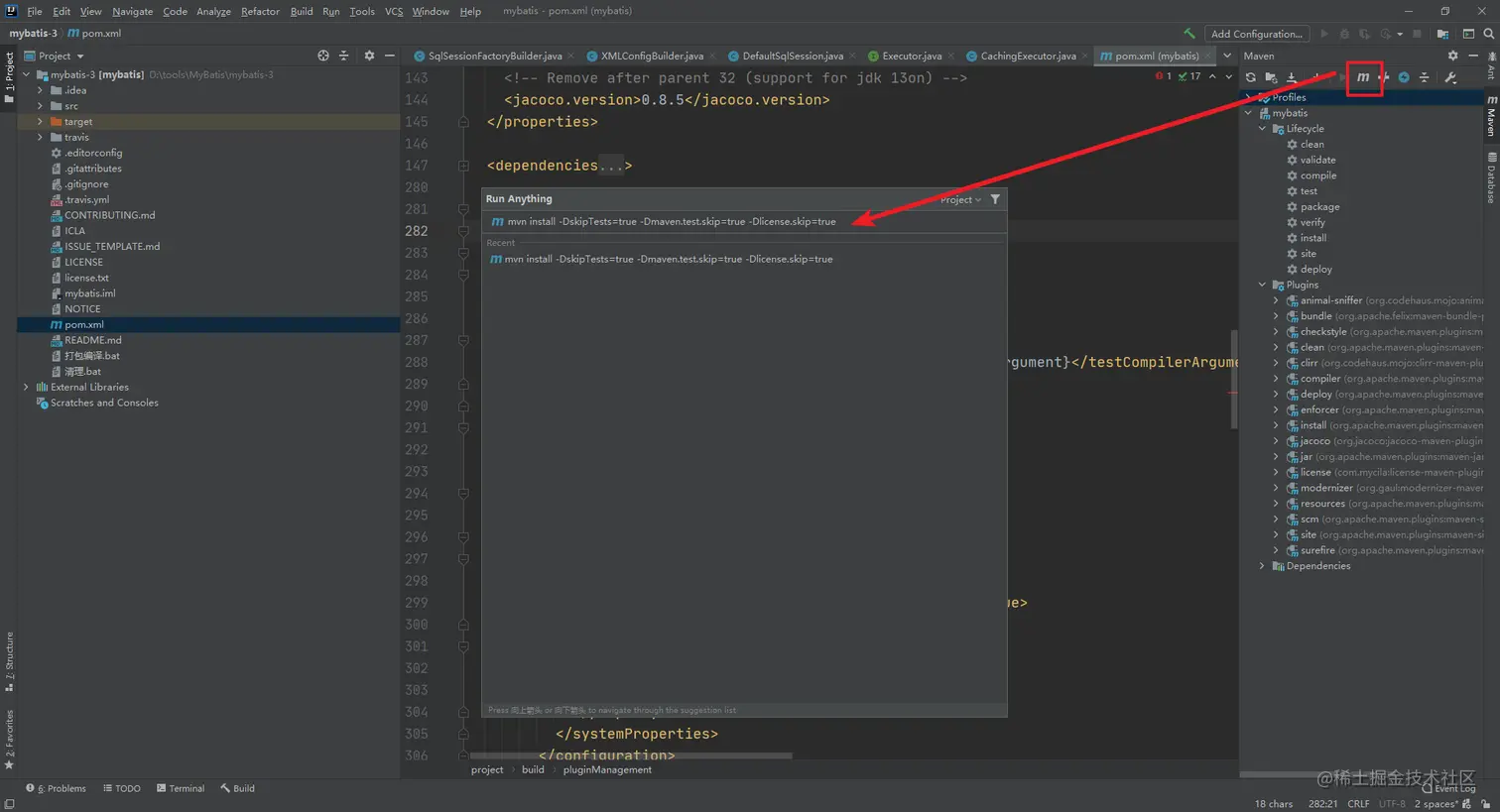
Task: Collapse the Lifecycle node in Maven
Action: tap(1263, 129)
